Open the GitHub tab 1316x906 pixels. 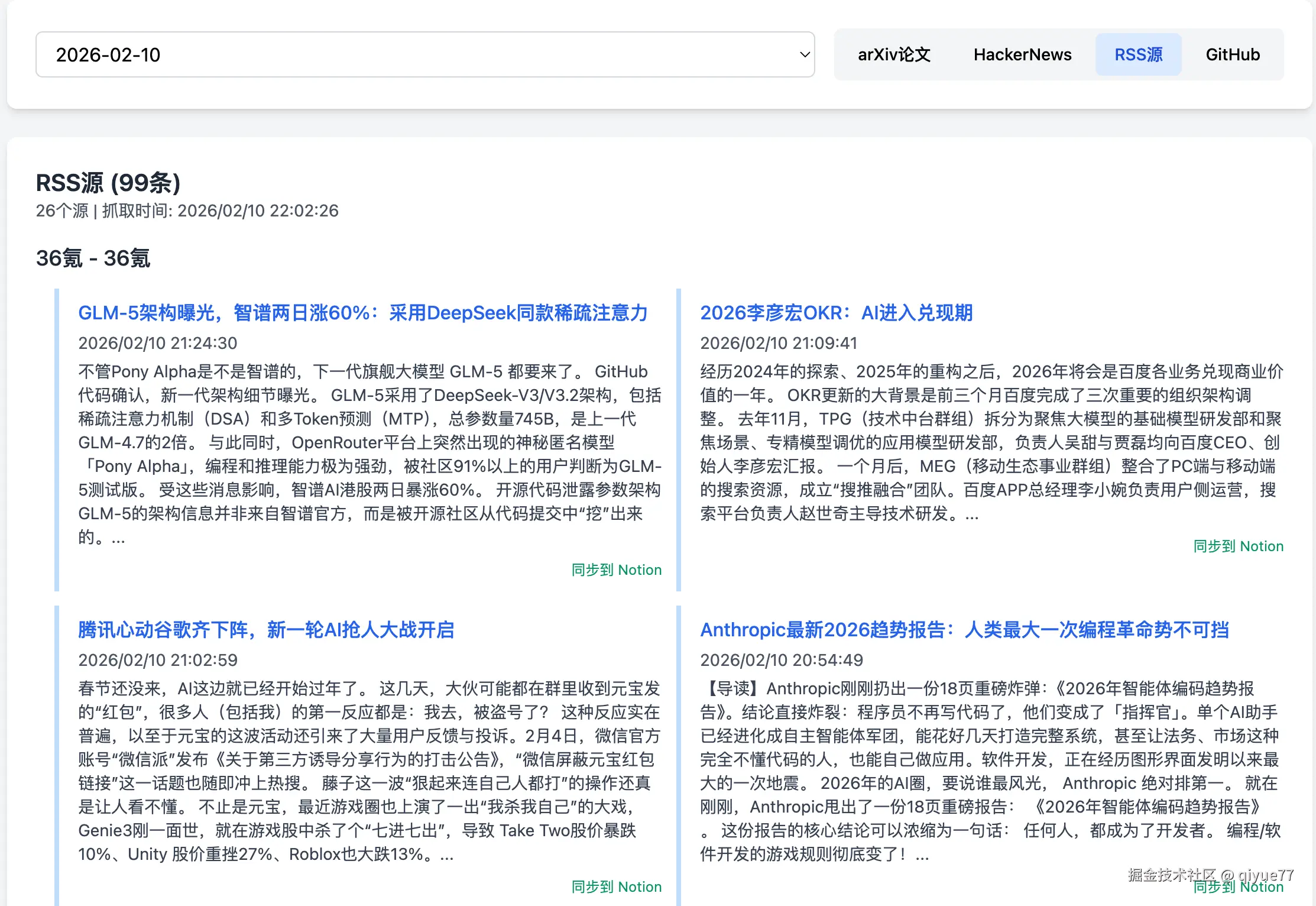click(x=1233, y=54)
